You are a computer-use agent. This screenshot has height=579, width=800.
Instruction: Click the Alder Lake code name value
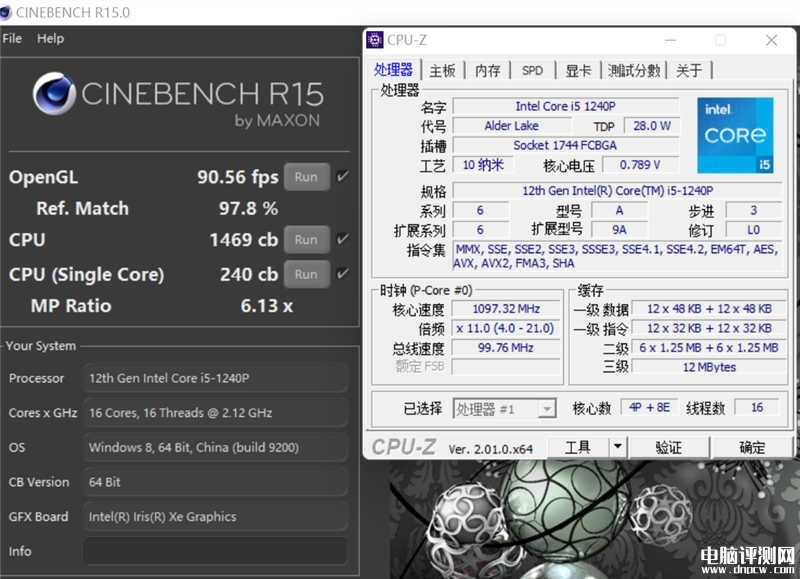point(512,125)
